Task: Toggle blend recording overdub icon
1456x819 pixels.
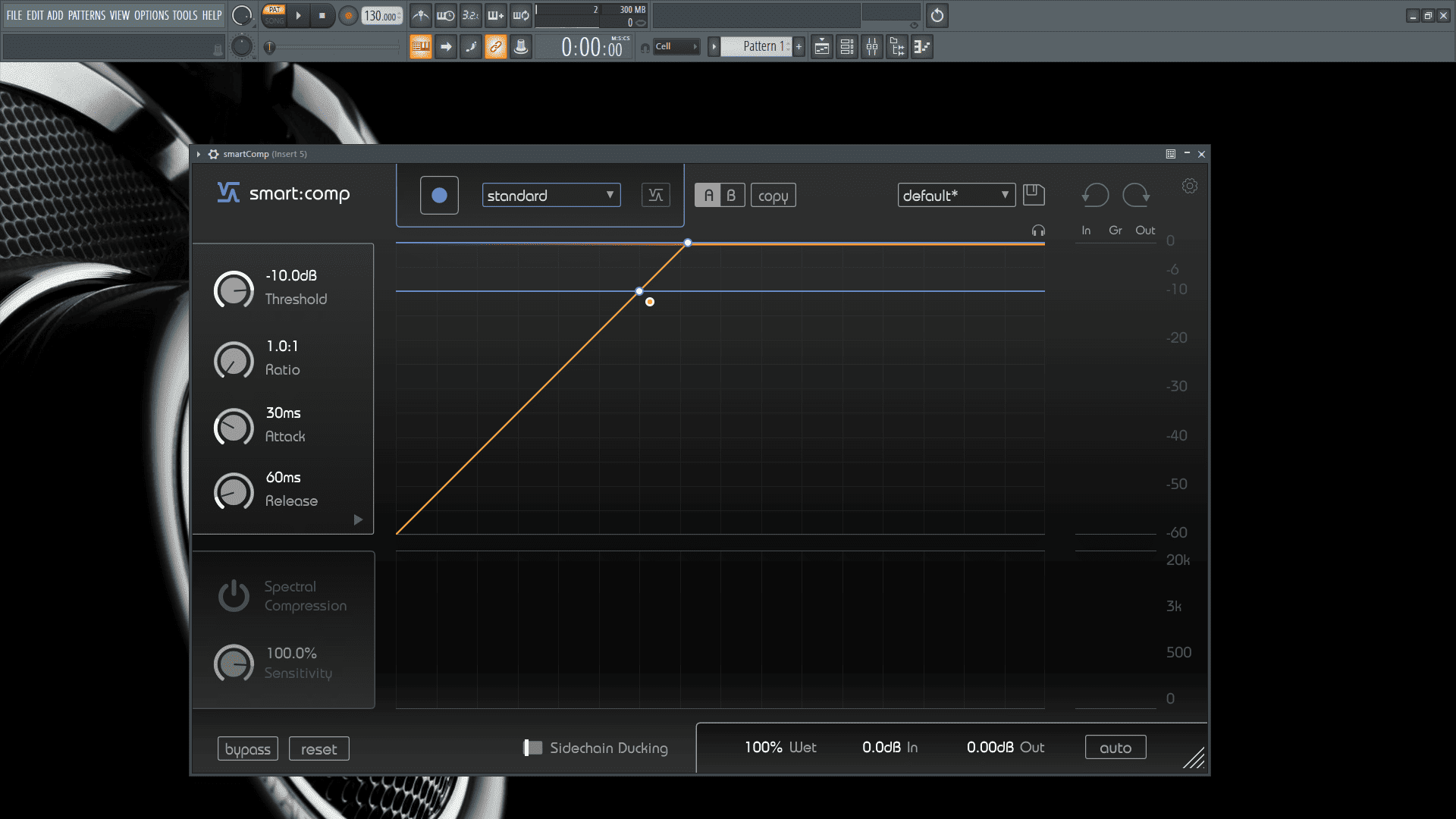Action: click(496, 15)
